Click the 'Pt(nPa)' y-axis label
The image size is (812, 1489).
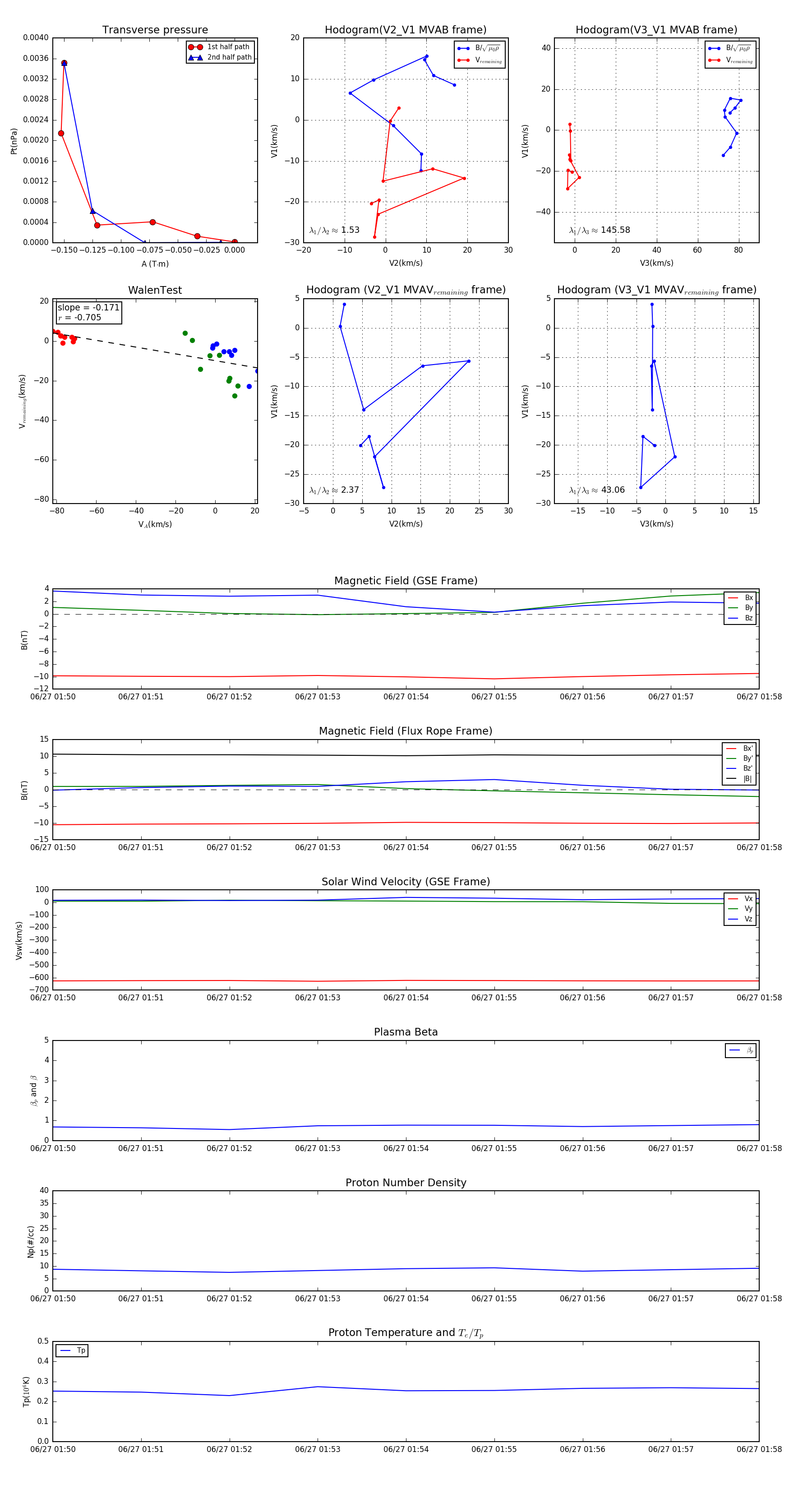point(14,140)
